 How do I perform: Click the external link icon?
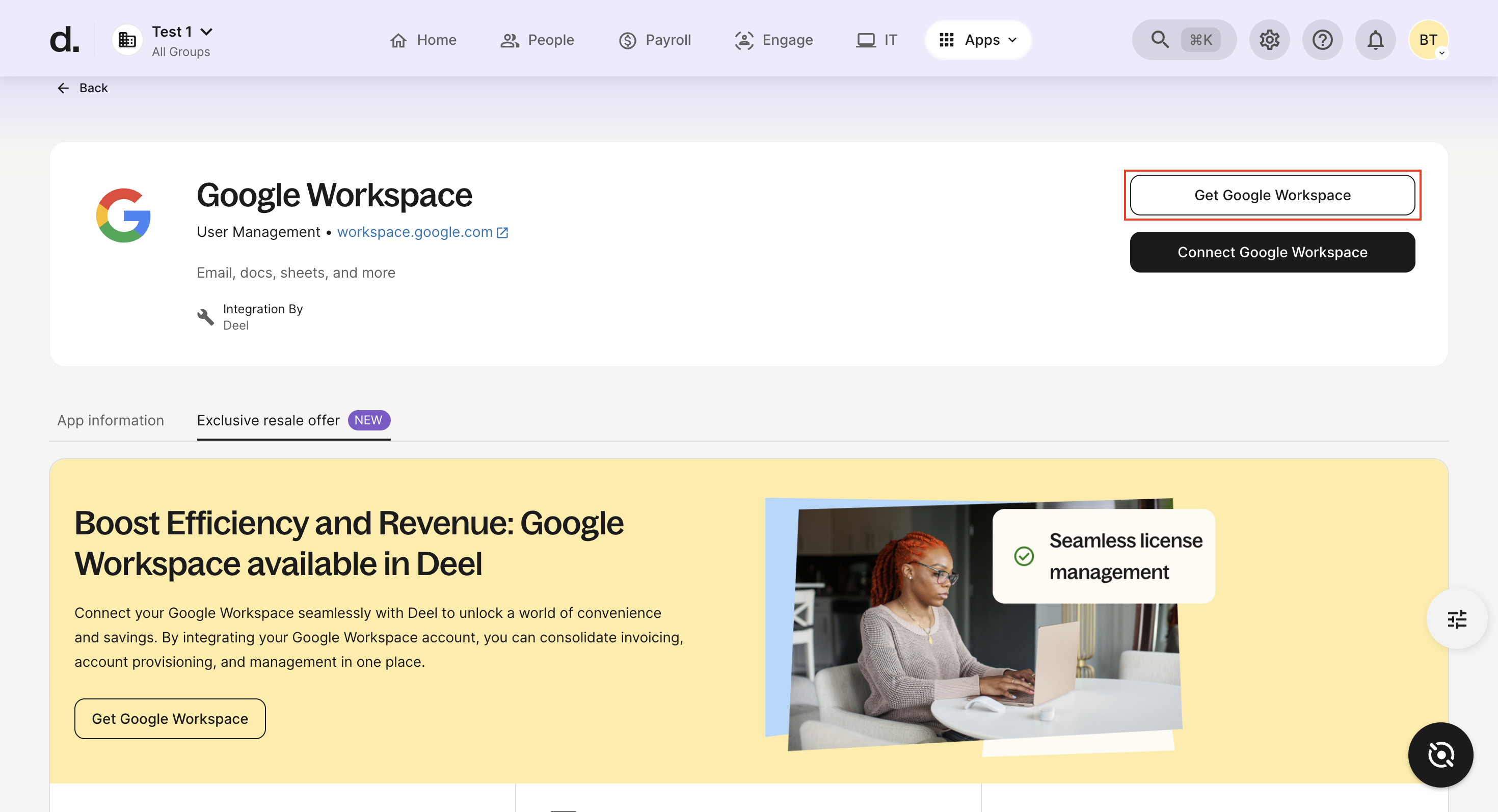tap(502, 232)
